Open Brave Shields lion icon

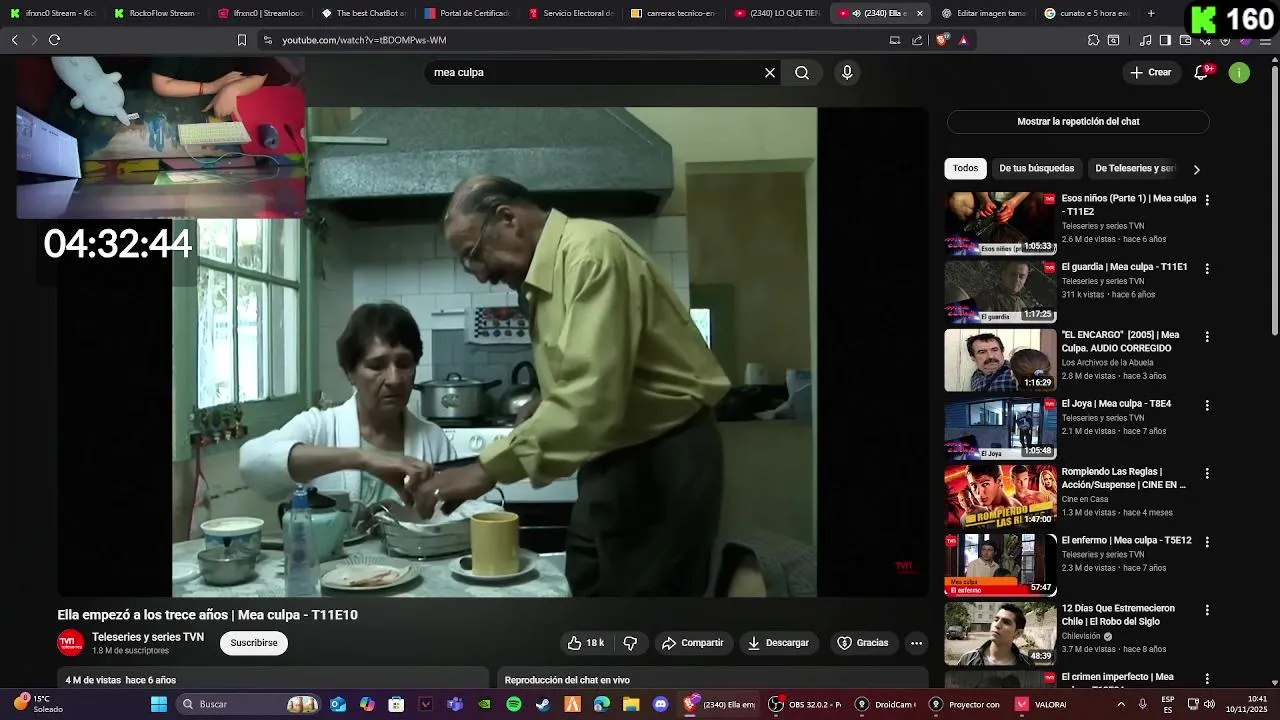pos(942,40)
